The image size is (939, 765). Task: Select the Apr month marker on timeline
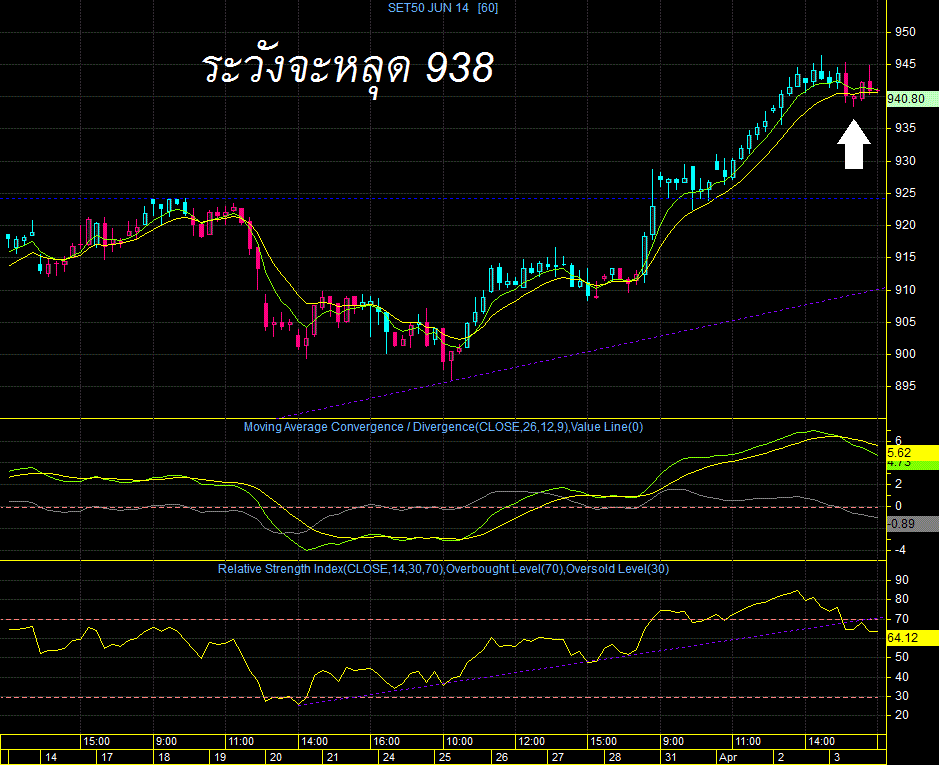coord(728,757)
